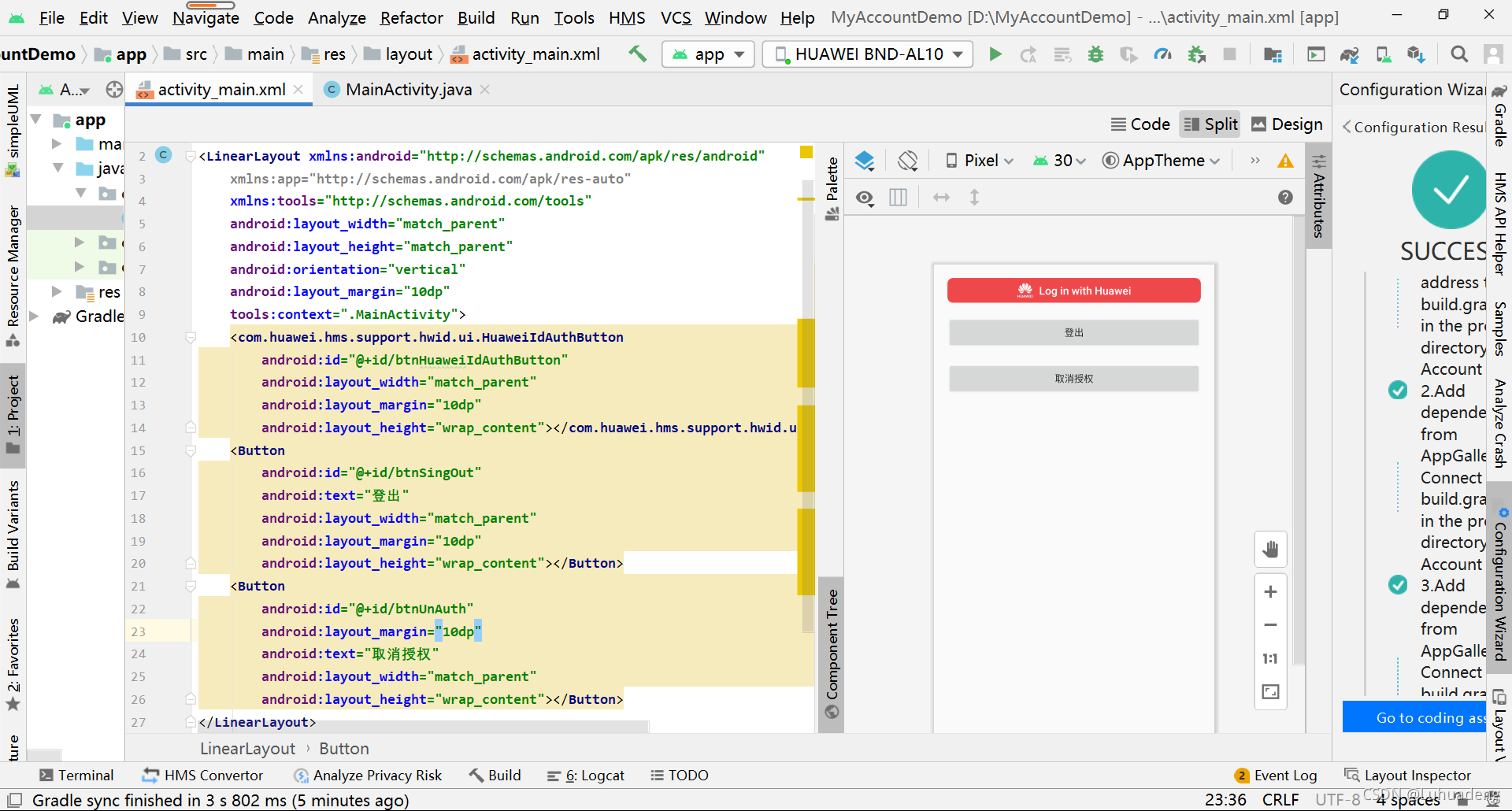Click the layout warning triangle icon
Image resolution: width=1512 pixels, height=811 pixels.
(x=1285, y=161)
